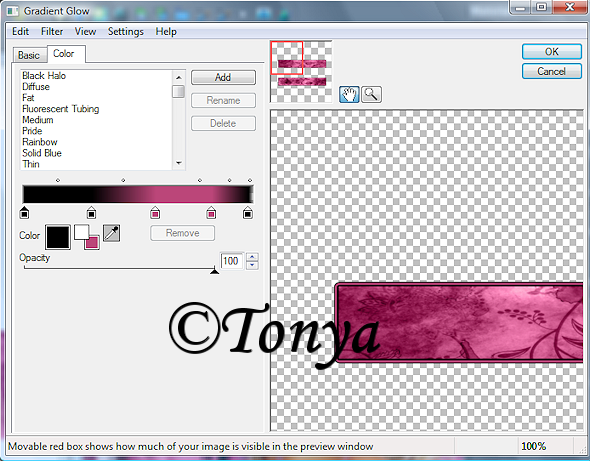Click the fourth midpoint diamond above gradient
This screenshot has width=590, height=461.
(230, 180)
